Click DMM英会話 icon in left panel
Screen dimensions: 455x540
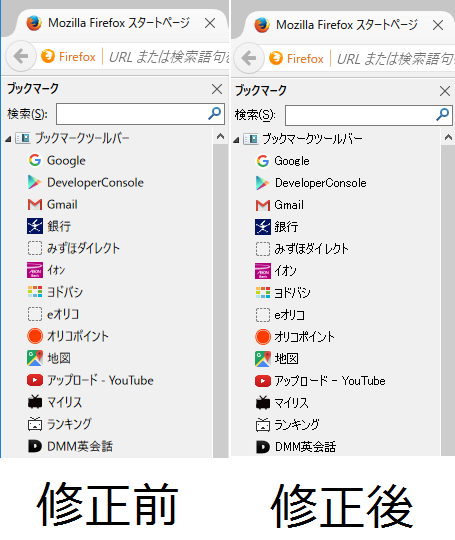pyautogui.click(x=35, y=446)
